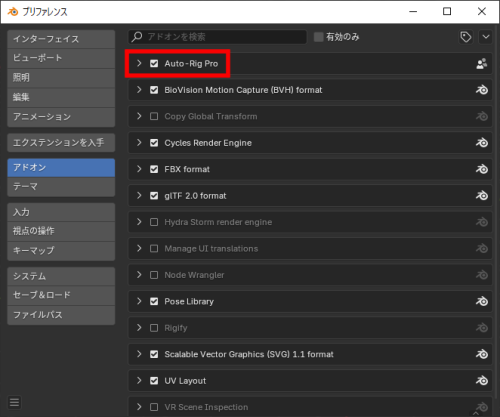Open the dropdown arrow next to tag icon

pyautogui.click(x=486, y=37)
